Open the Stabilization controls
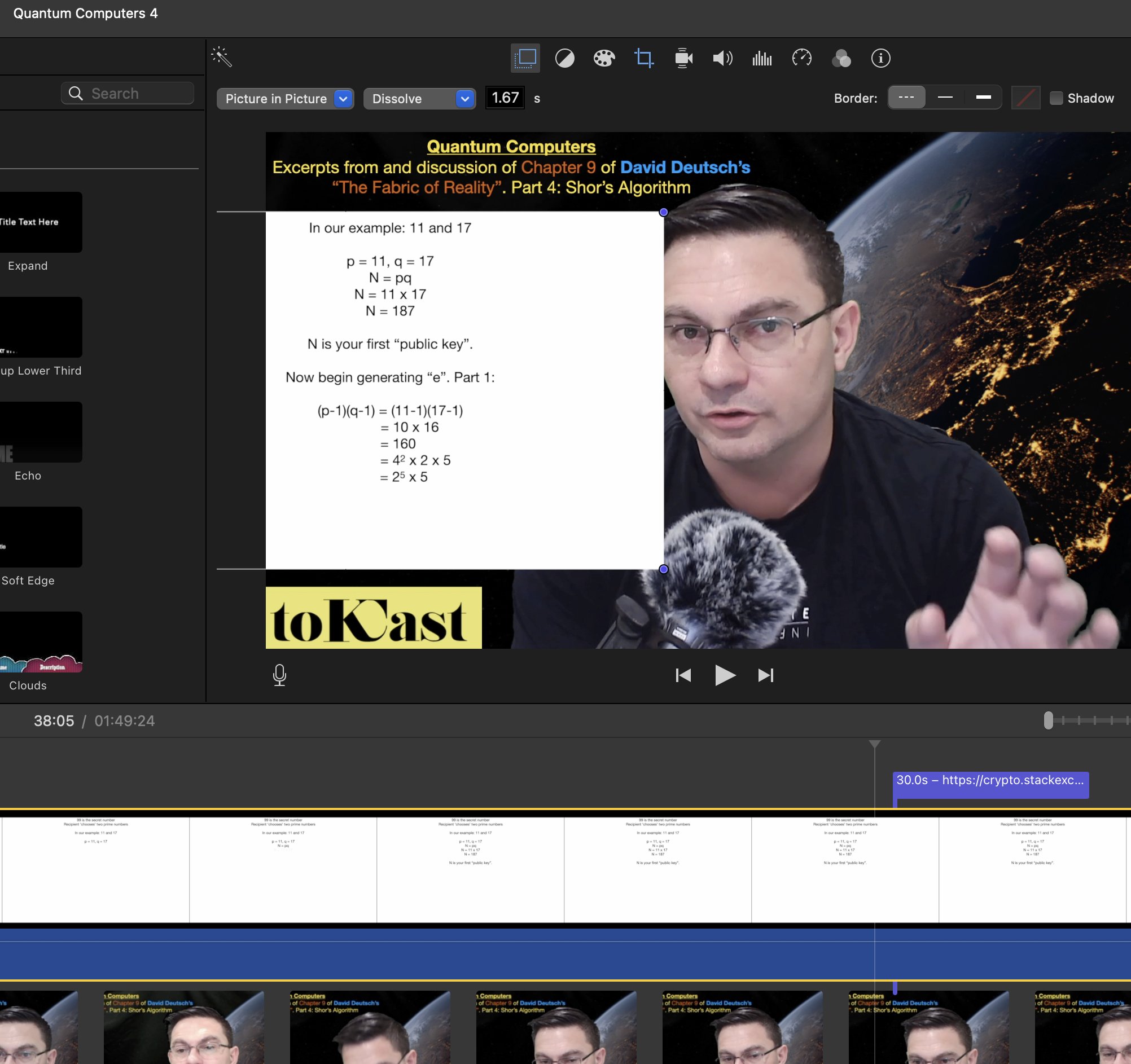The image size is (1131, 1064). click(x=683, y=58)
